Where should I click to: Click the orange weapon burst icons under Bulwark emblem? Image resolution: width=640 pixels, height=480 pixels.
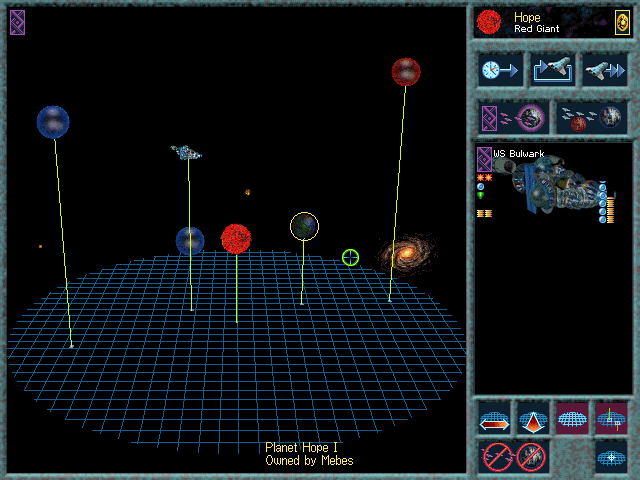[x=484, y=178]
